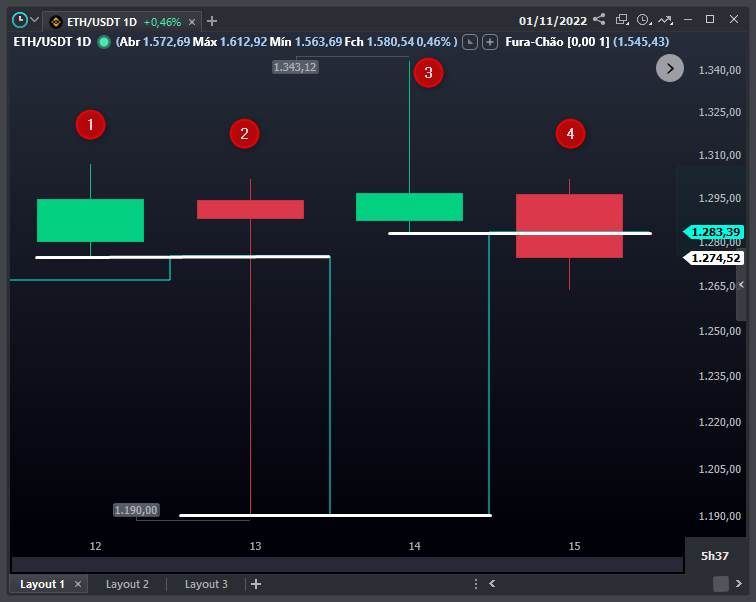Add a new layout with plus button

click(256, 584)
